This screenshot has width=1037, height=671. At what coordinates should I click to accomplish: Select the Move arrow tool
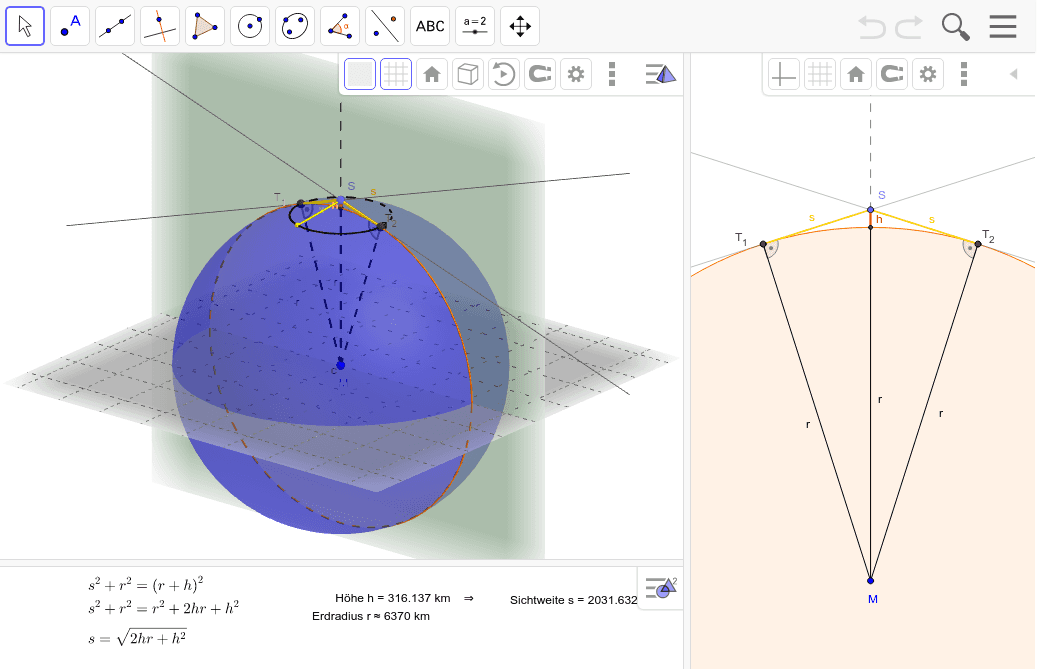[25, 26]
